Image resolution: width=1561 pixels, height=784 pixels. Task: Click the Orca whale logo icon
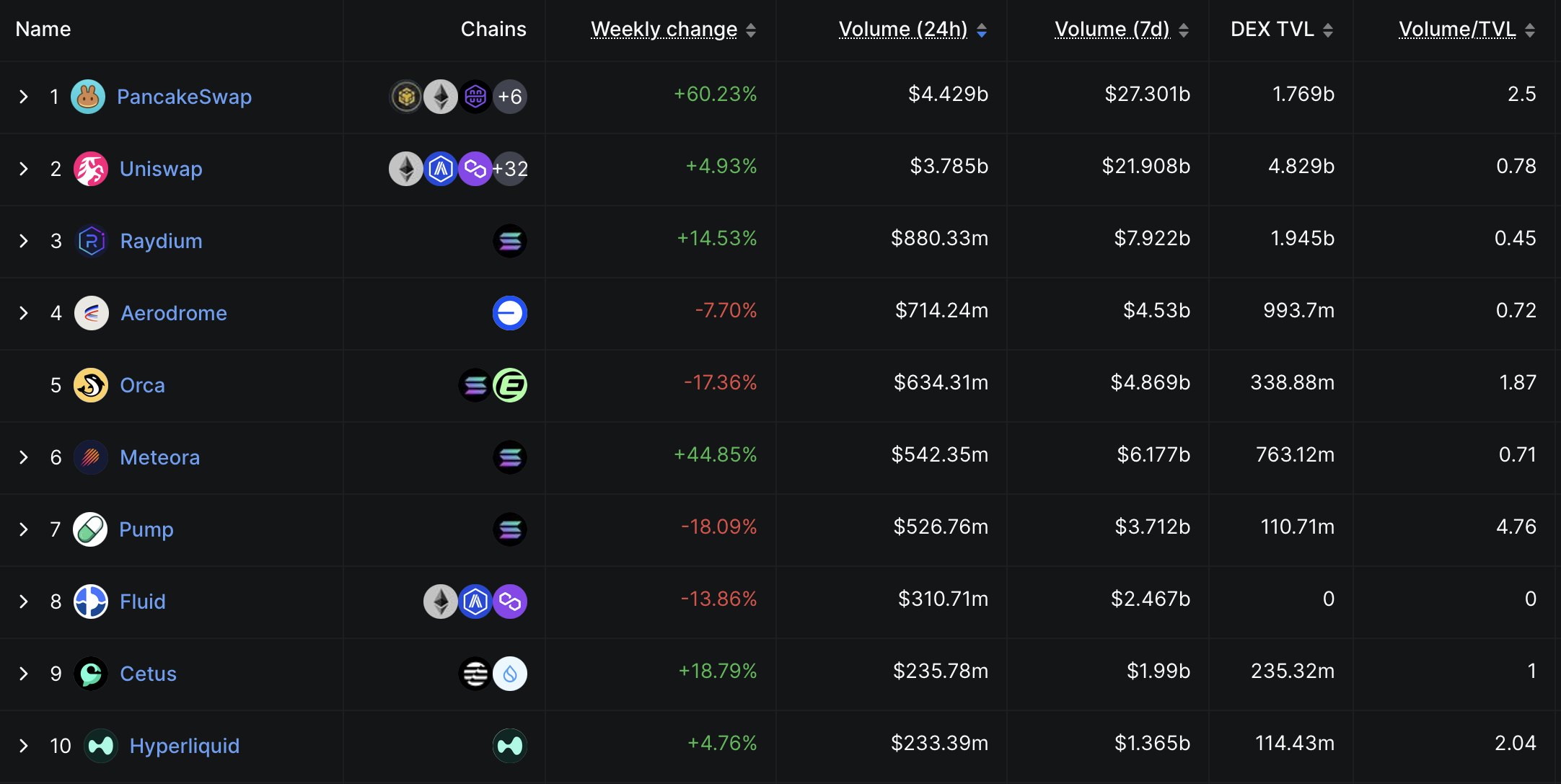click(91, 385)
